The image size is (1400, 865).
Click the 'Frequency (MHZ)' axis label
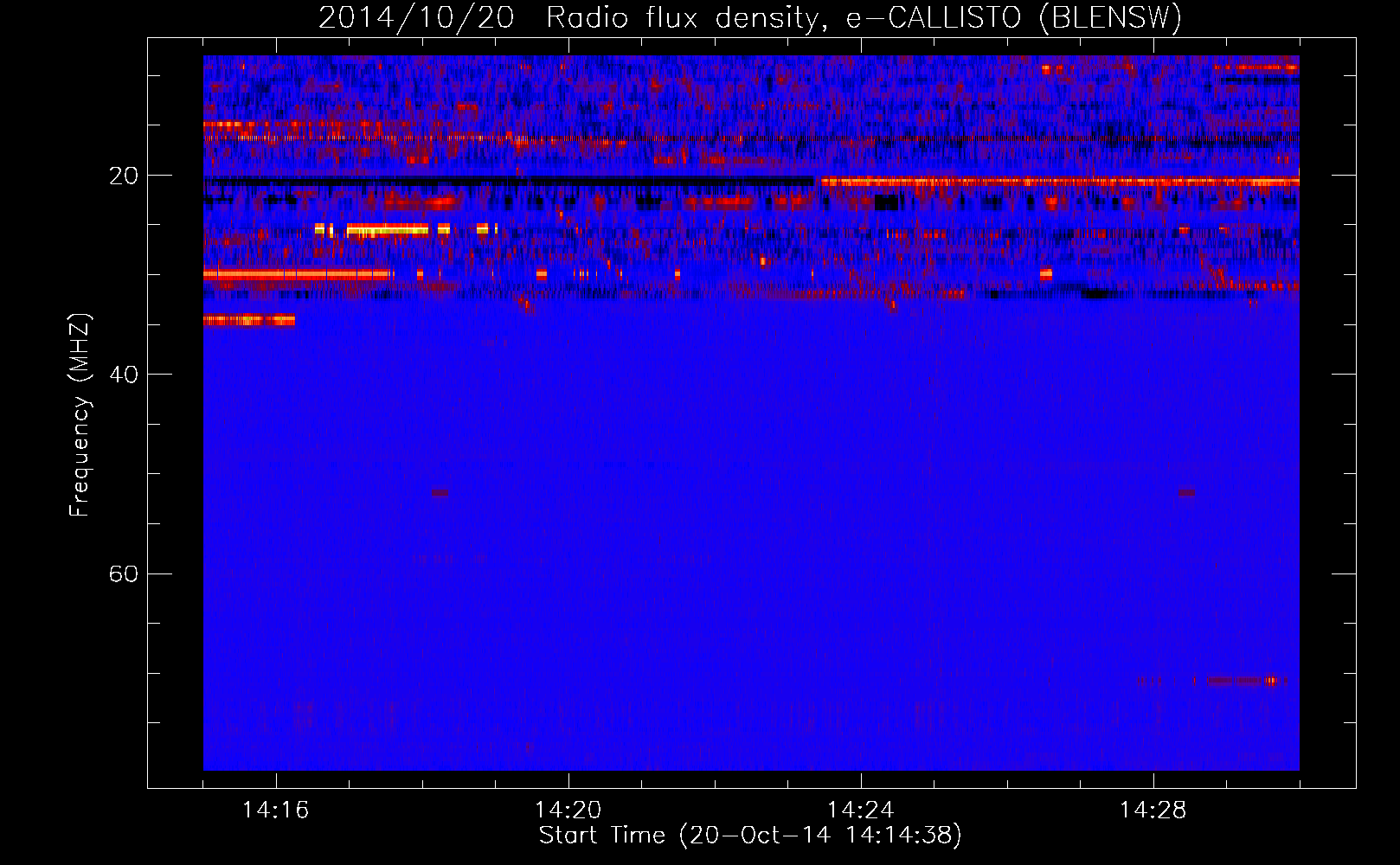80,414
